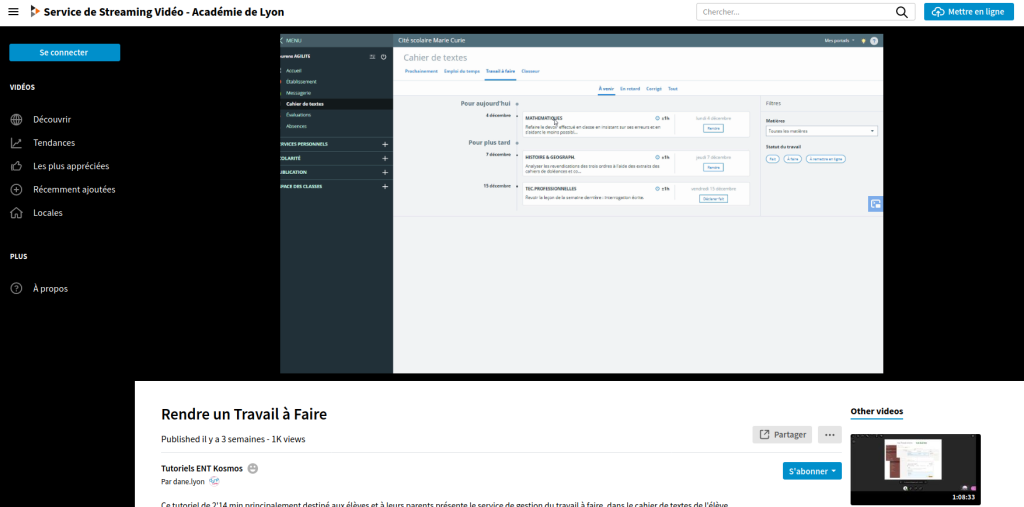Screen dimensions: 1024x507
Task: Open the Toutes les matières dropdown in the video
Action: pos(820,131)
